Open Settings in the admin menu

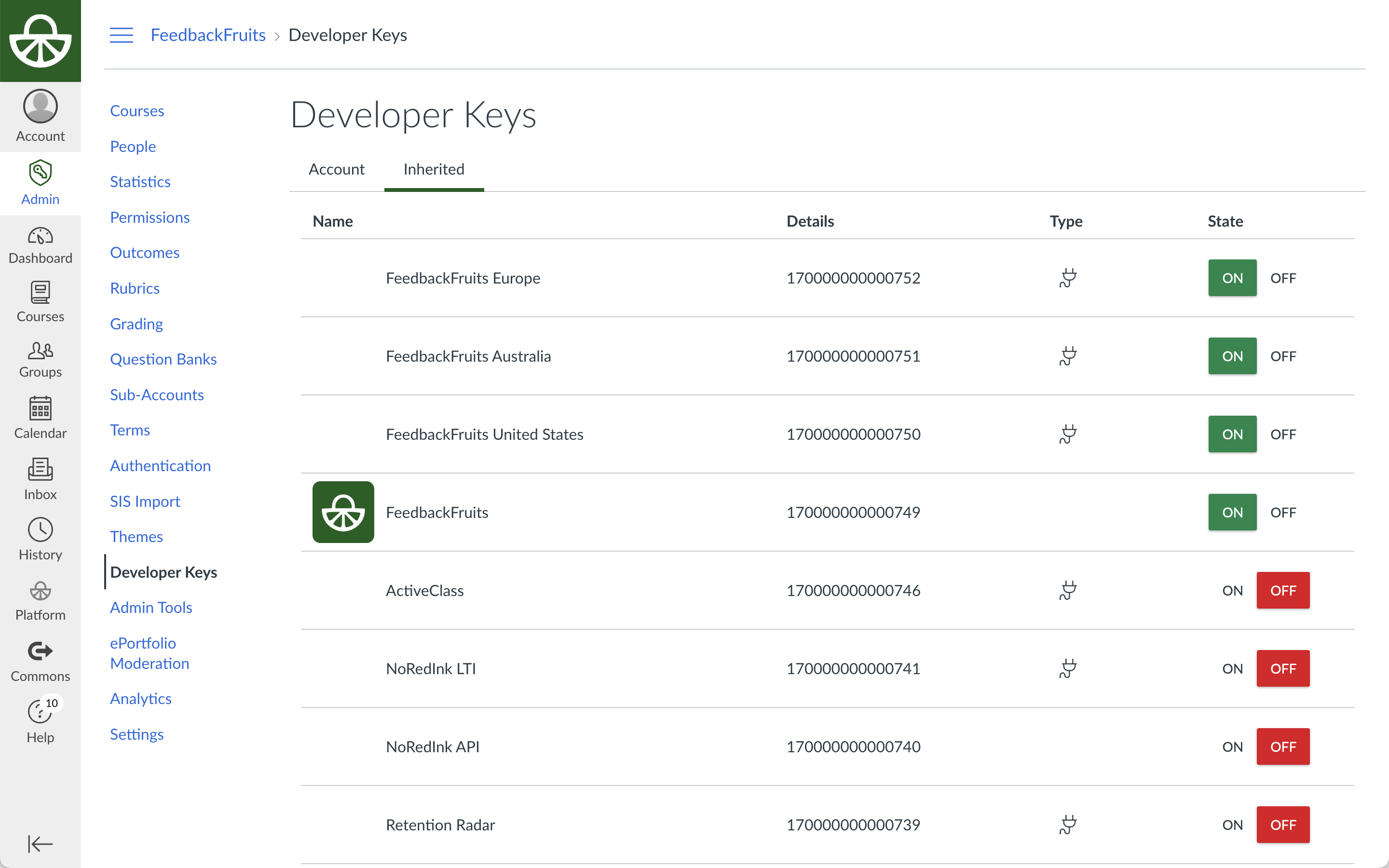point(136,734)
